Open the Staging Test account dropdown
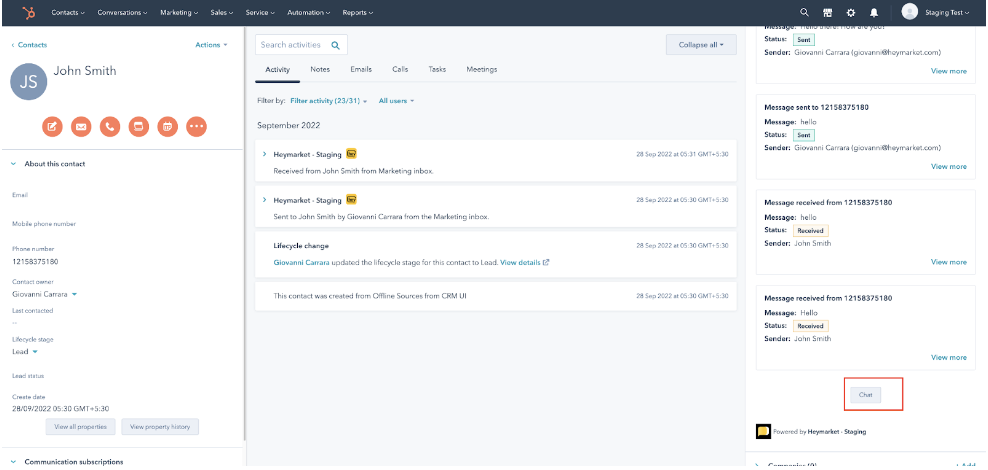 coord(947,13)
